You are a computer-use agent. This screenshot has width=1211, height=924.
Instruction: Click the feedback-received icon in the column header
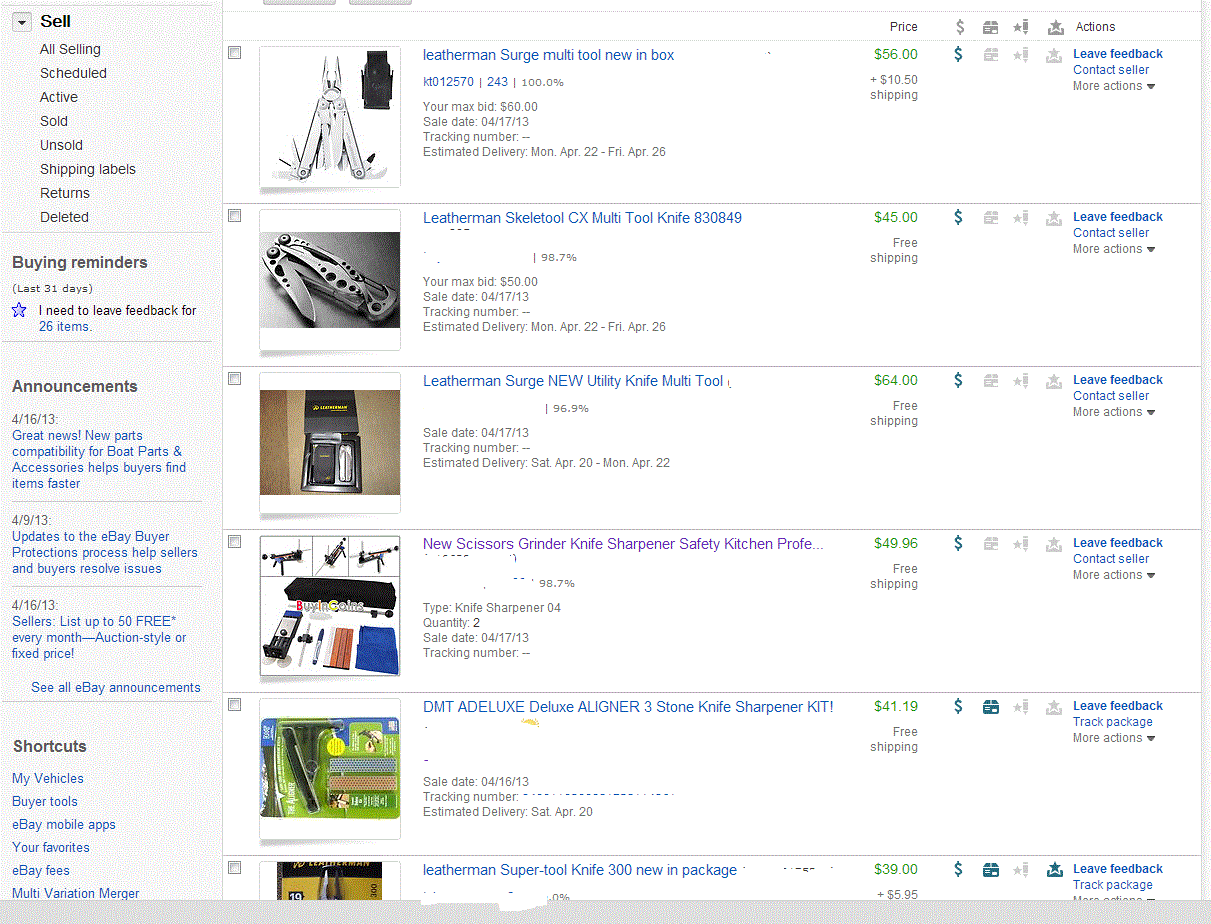pyautogui.click(x=1054, y=27)
